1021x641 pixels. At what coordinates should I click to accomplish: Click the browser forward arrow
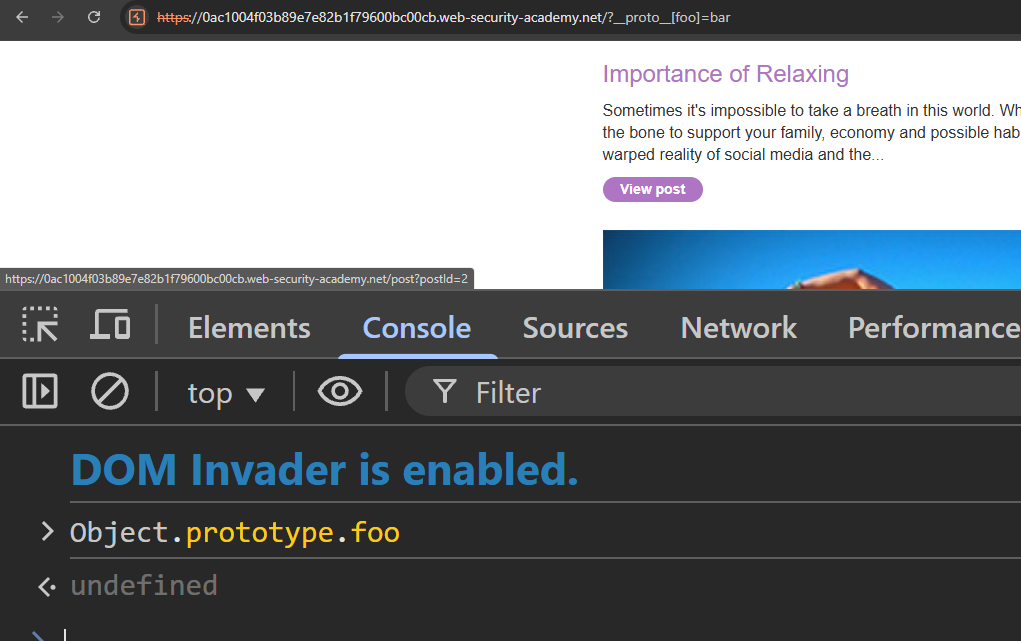coord(58,17)
